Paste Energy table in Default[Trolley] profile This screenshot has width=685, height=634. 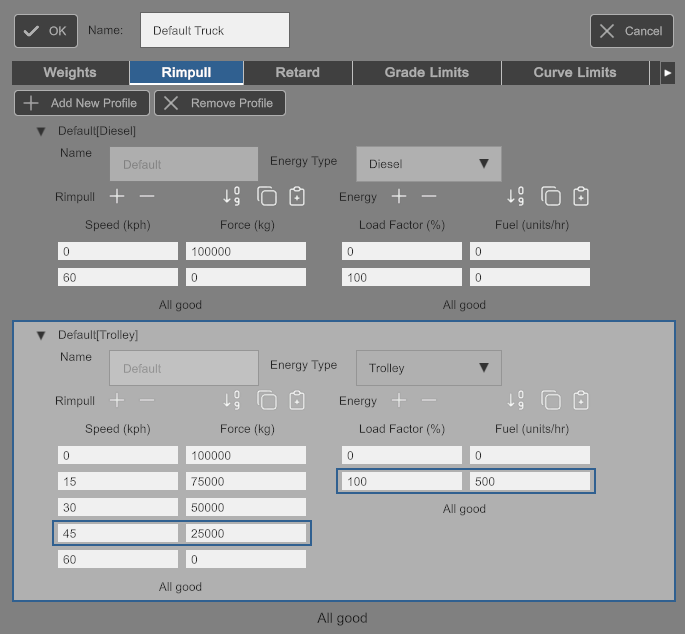pos(581,400)
